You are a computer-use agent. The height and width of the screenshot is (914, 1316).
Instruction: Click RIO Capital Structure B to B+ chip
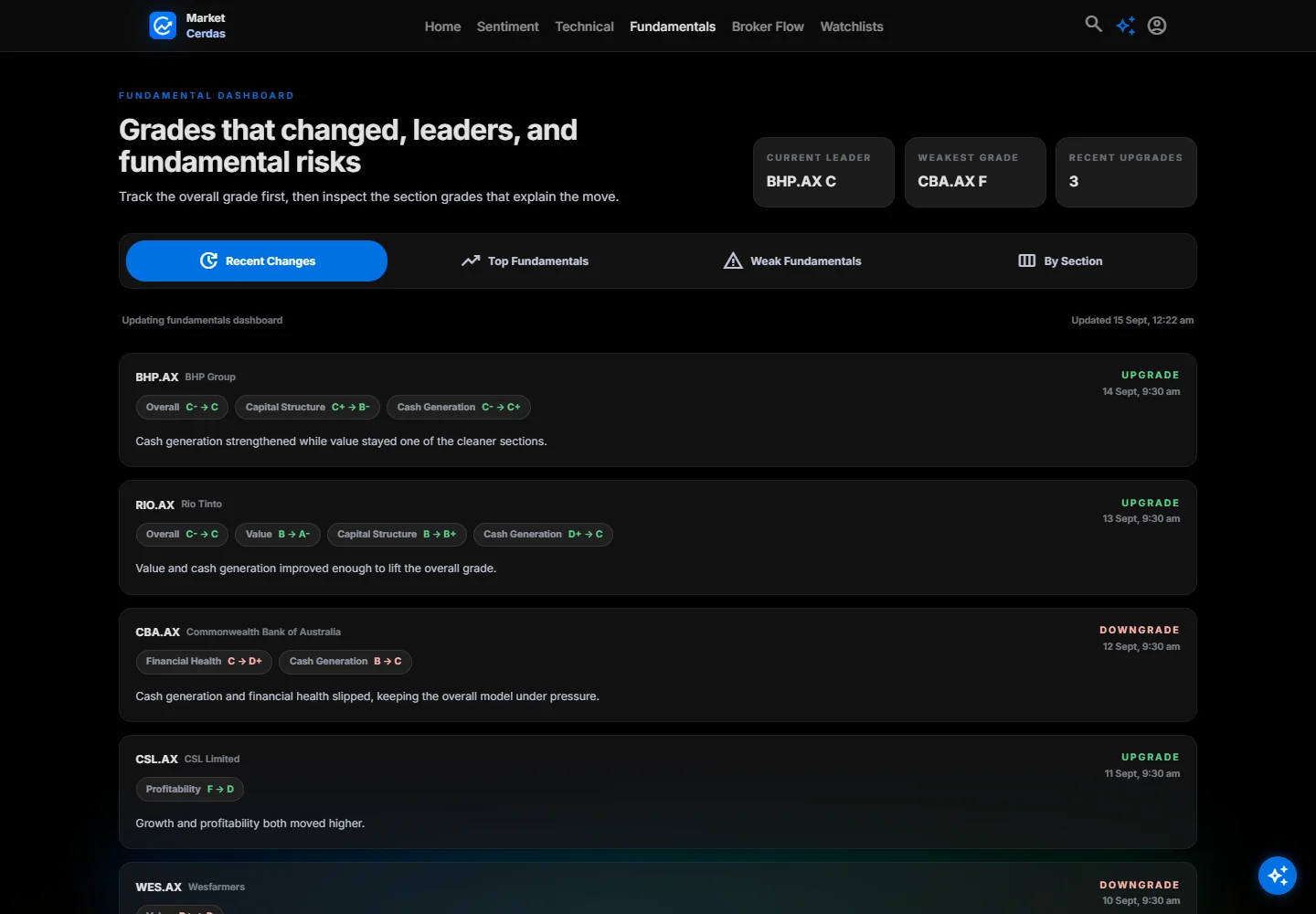point(397,534)
